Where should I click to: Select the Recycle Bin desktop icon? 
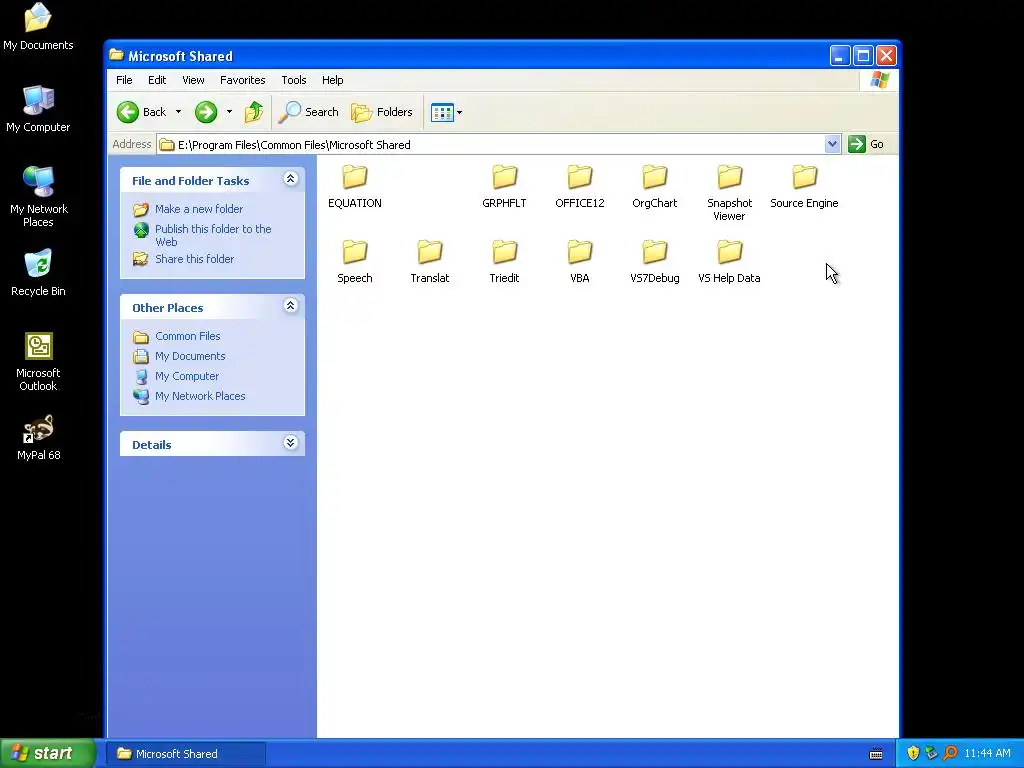[38, 273]
